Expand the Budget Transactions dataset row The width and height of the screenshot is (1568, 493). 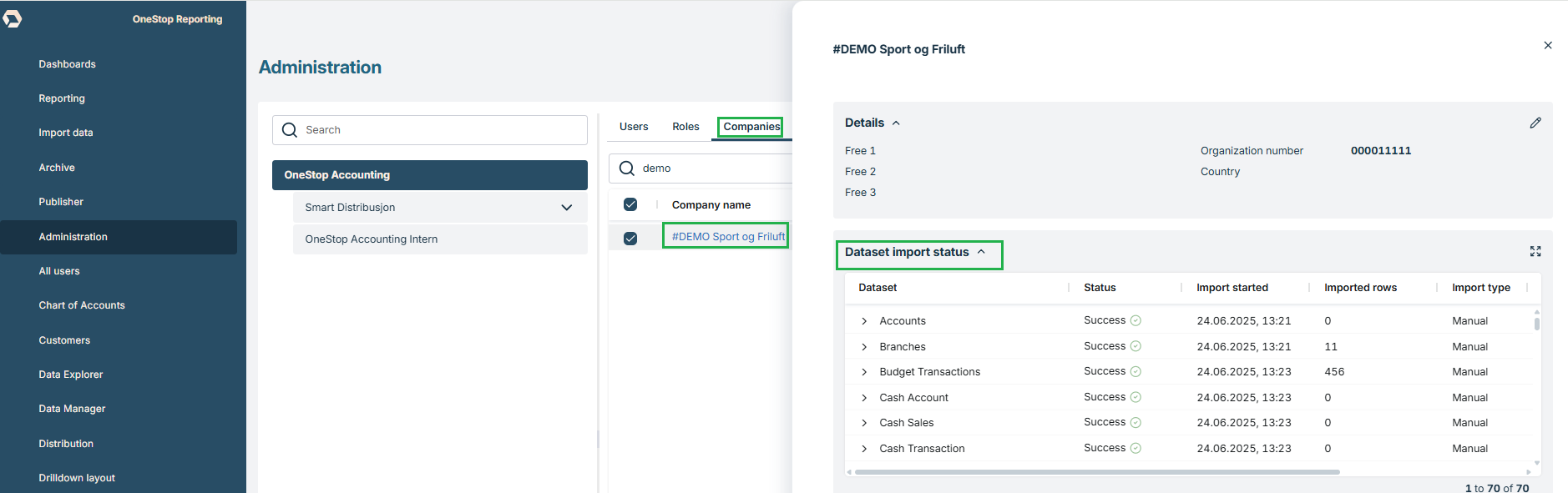pos(864,372)
